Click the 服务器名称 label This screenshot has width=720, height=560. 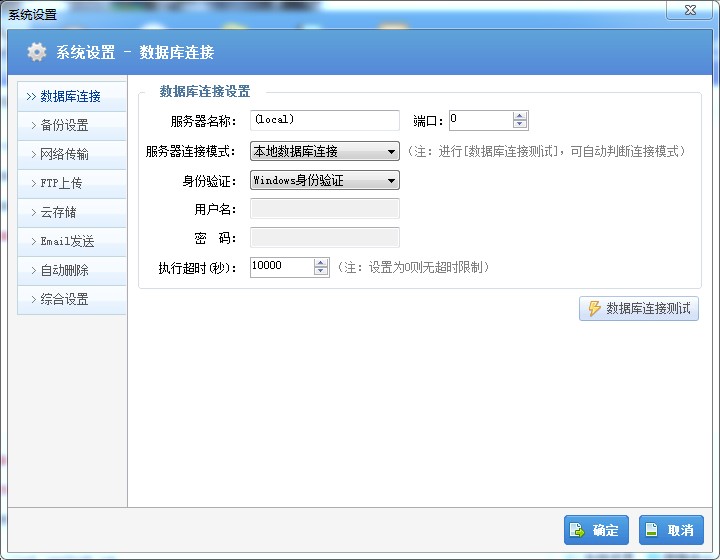point(203,121)
